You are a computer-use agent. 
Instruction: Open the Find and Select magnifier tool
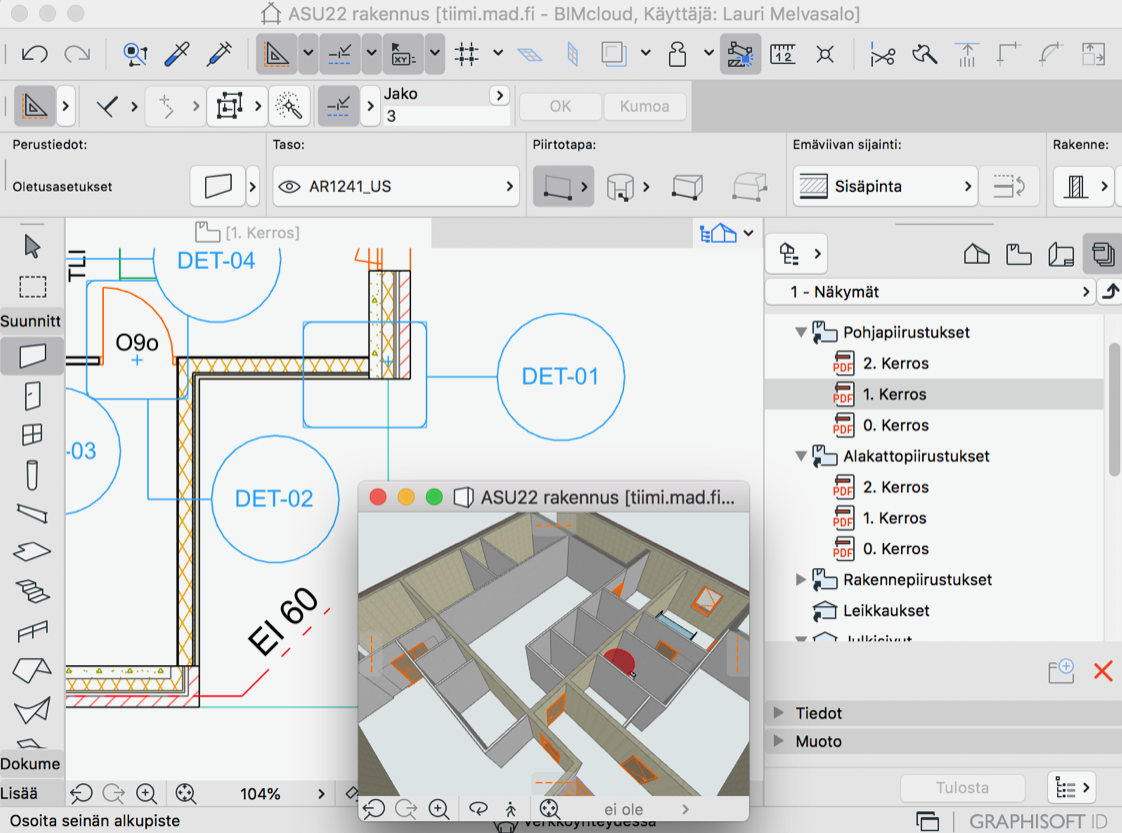135,54
